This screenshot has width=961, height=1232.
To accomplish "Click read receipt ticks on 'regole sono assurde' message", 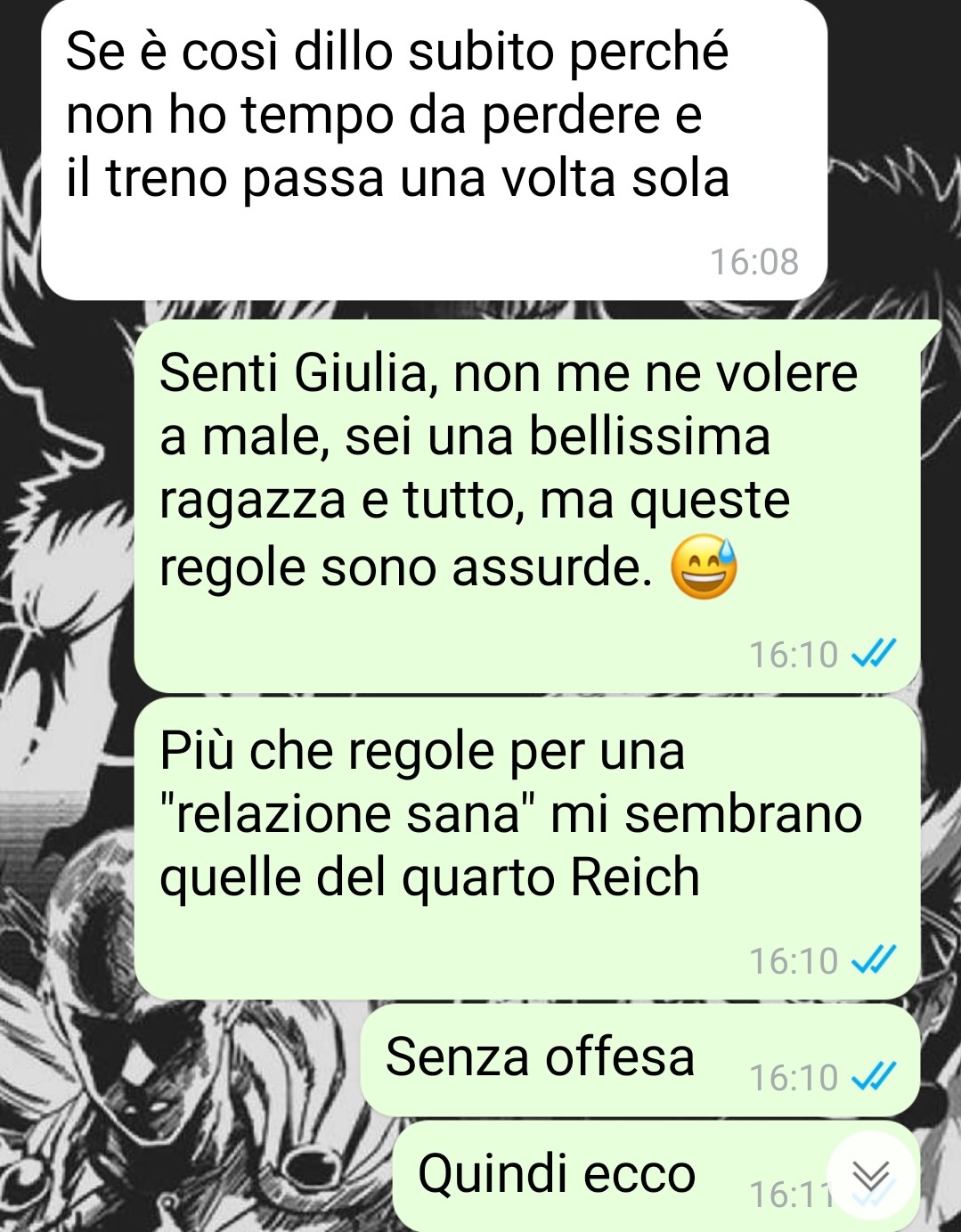I will coord(873,654).
